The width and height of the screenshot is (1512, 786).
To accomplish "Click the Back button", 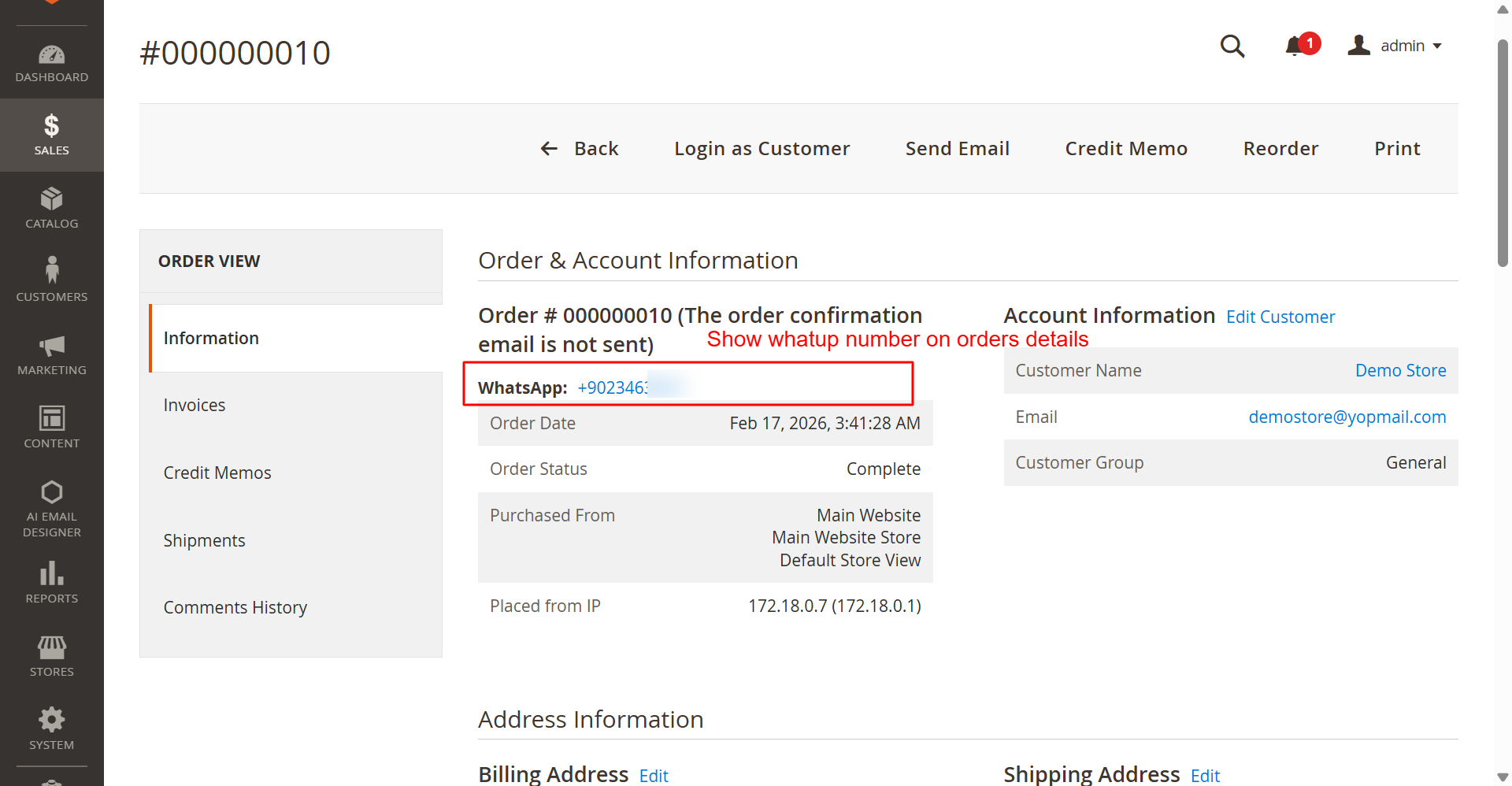I will pyautogui.click(x=580, y=149).
